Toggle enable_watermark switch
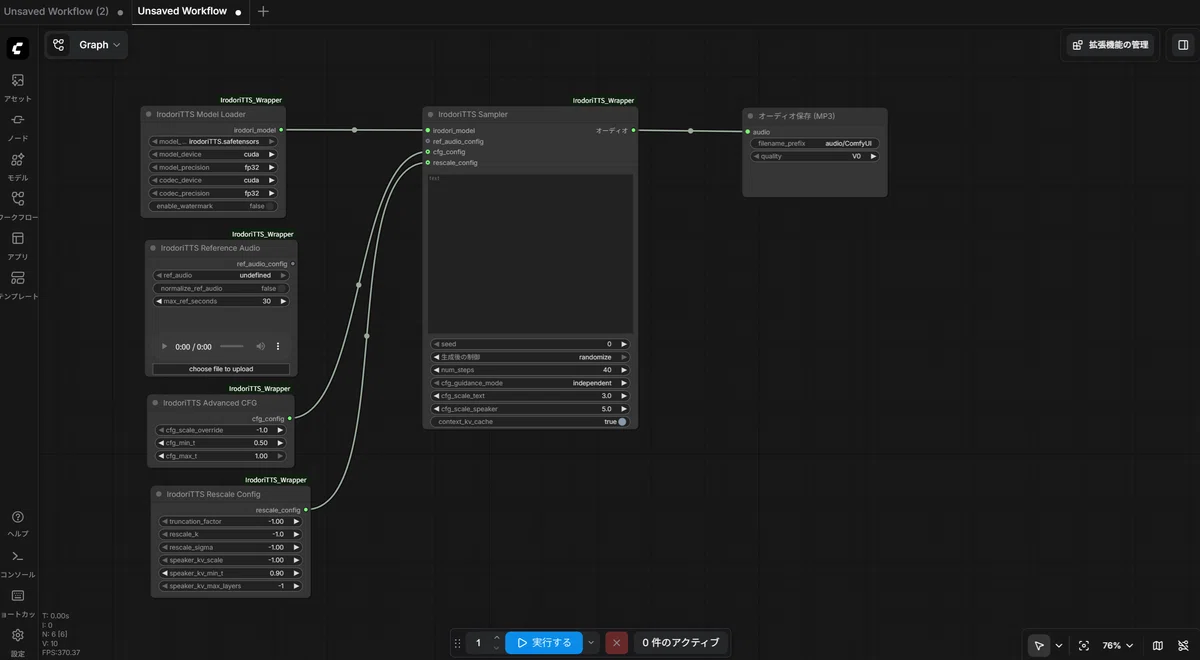The width and height of the screenshot is (1200, 660). pyautogui.click(x=270, y=206)
